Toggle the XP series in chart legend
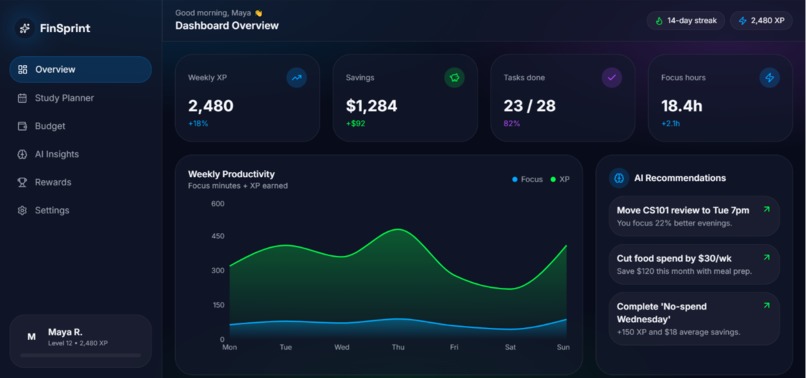Image resolution: width=806 pixels, height=378 pixels. 560,179
